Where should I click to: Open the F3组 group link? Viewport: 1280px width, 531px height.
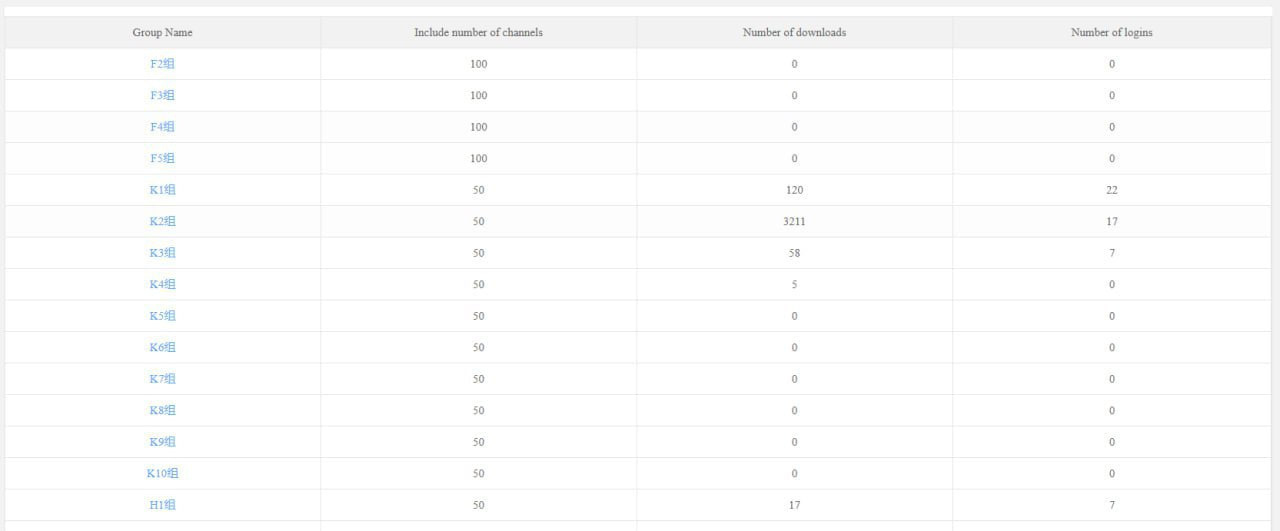tap(162, 96)
